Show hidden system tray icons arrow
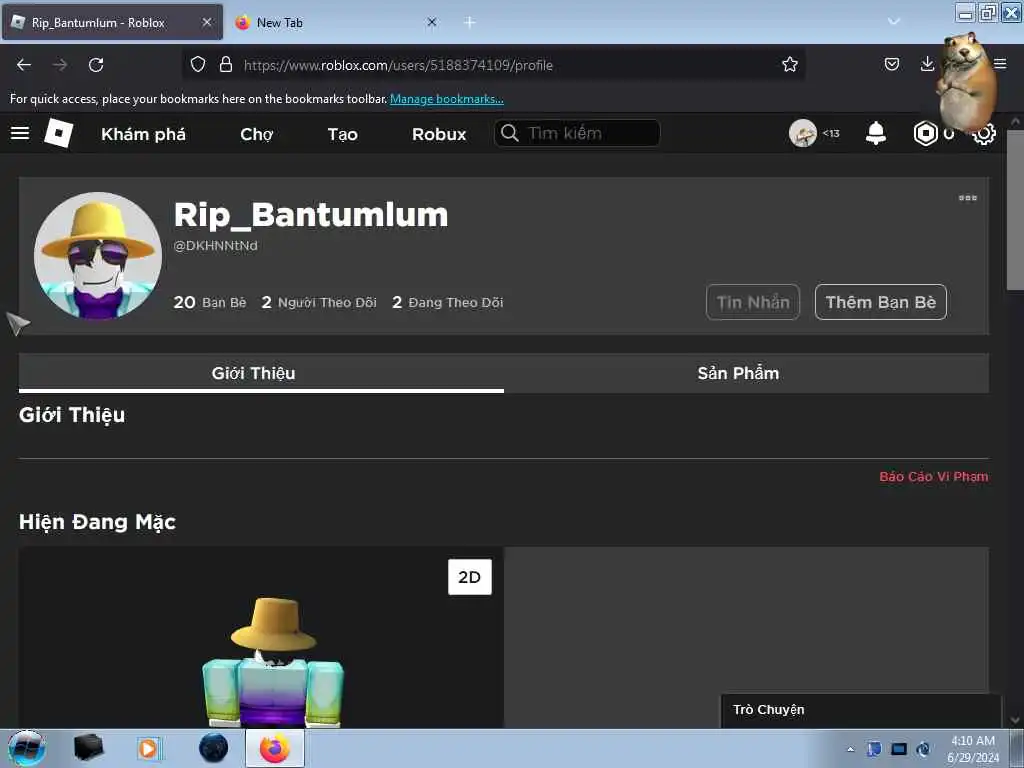Image resolution: width=1024 pixels, height=768 pixels. (850, 749)
